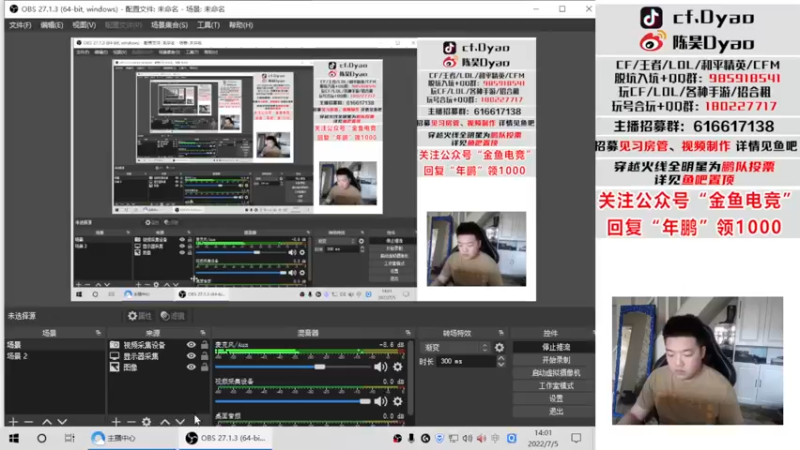Pop out the 场景 dock panel

[x=98, y=333]
